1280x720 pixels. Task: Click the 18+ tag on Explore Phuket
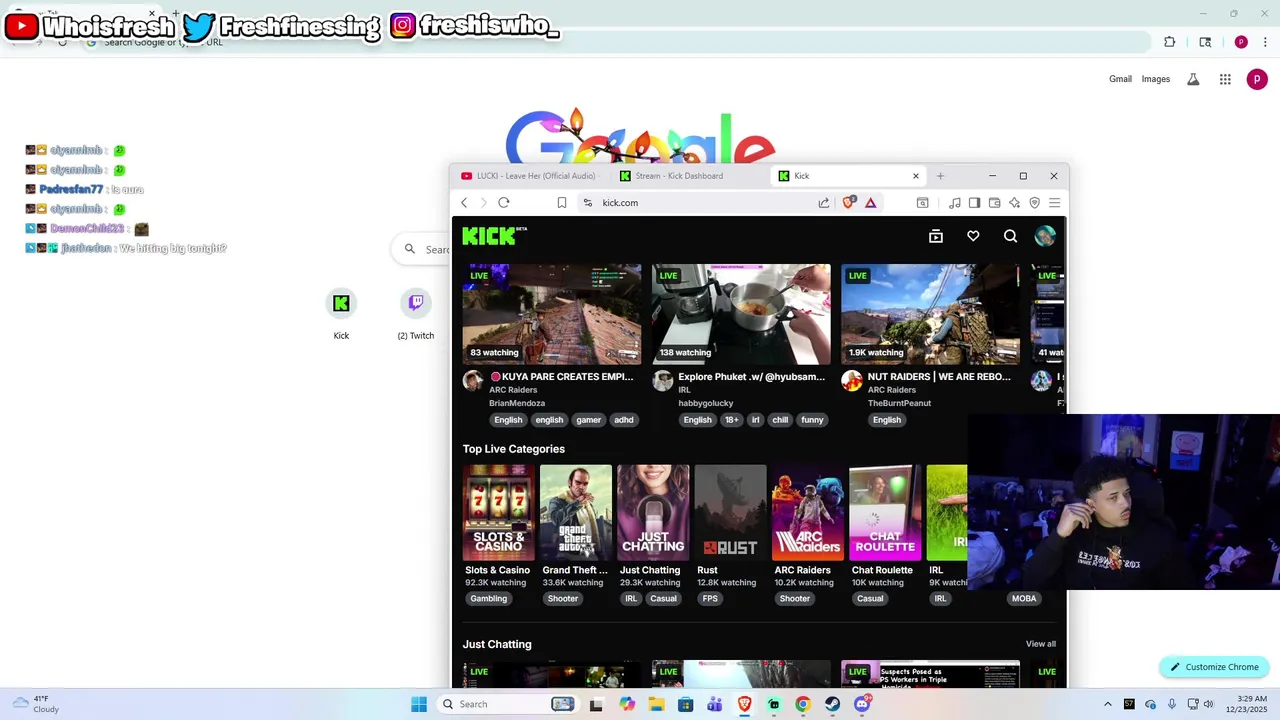tap(731, 420)
